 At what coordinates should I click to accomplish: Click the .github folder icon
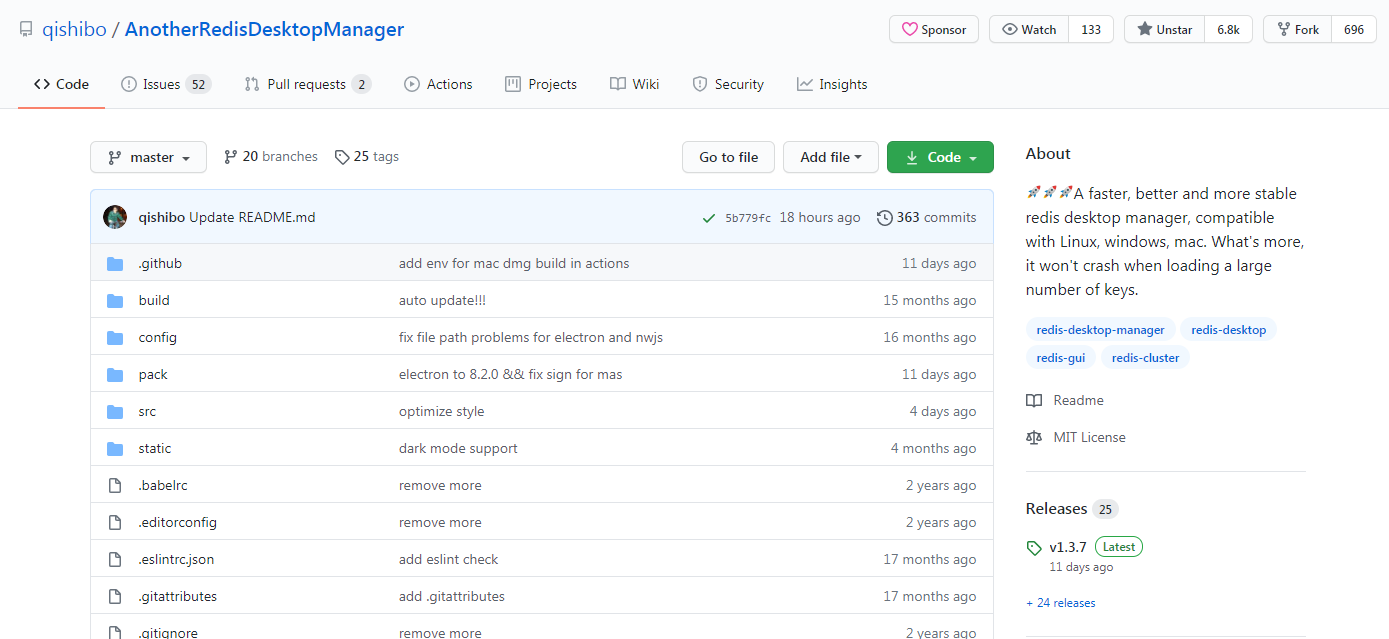[x=115, y=263]
